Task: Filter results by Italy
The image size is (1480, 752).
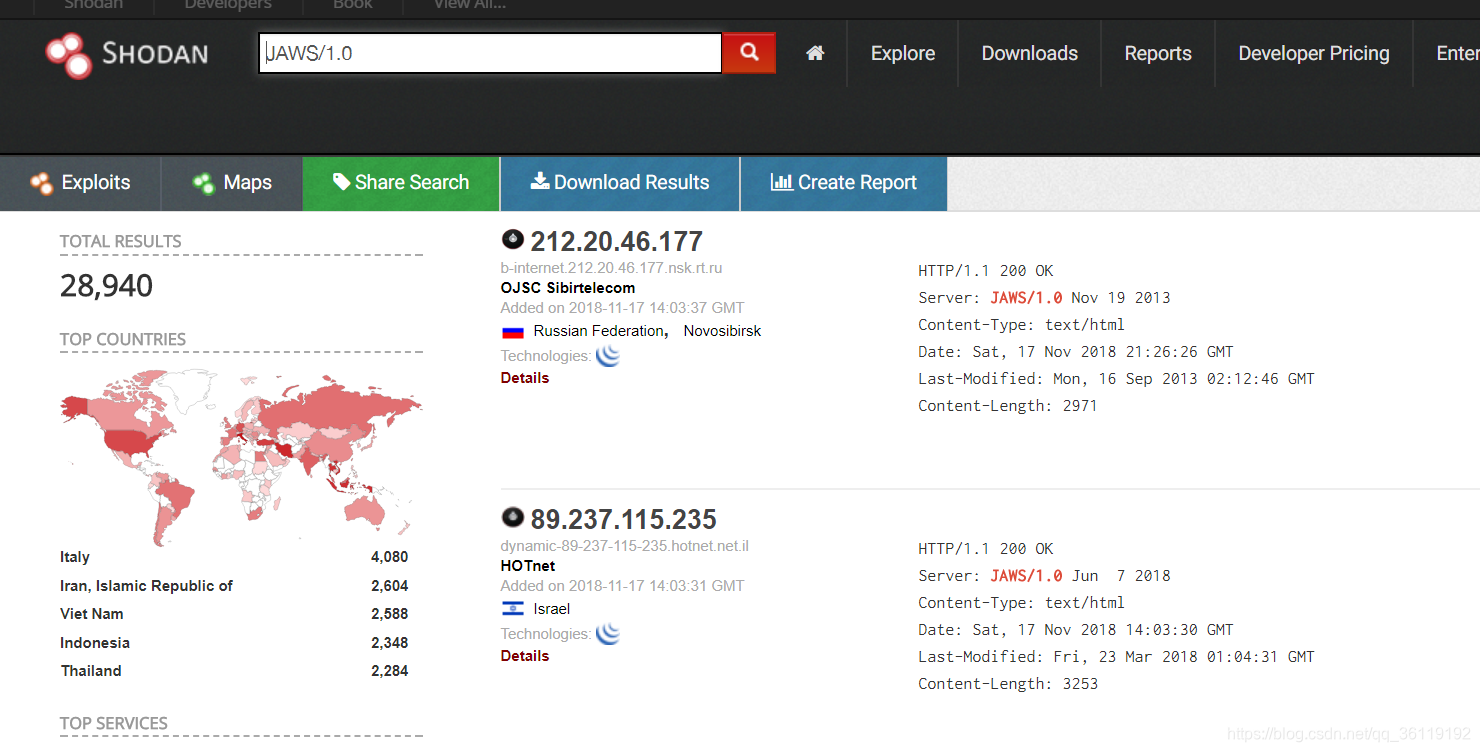Action: 75,557
